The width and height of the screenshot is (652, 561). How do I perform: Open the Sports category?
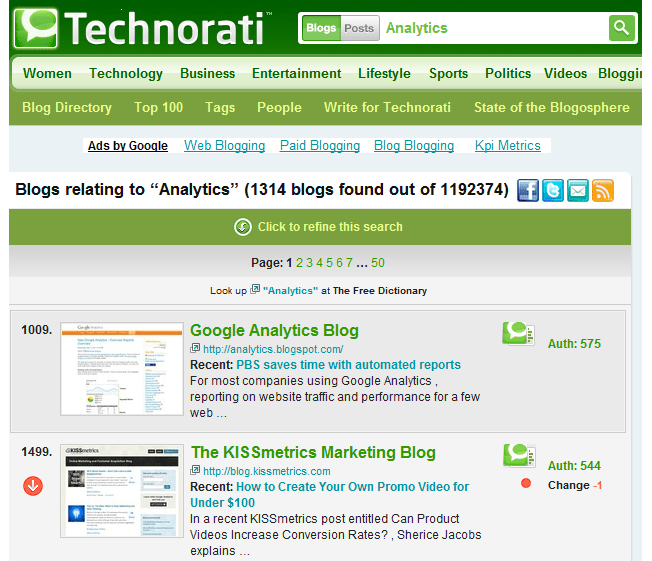tap(449, 74)
